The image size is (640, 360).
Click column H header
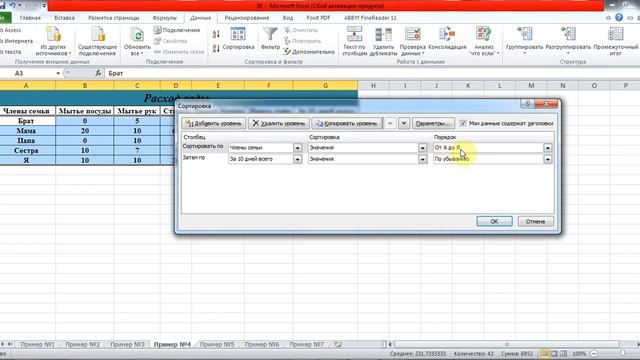[x=373, y=85]
